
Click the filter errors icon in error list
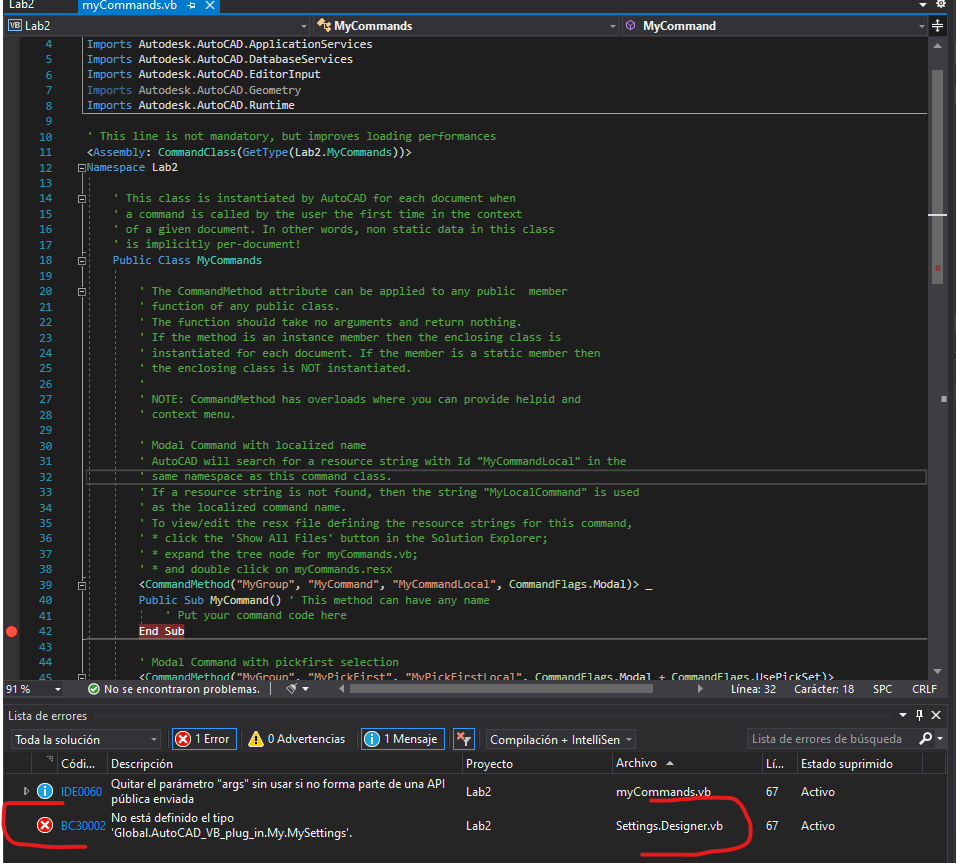[x=463, y=739]
